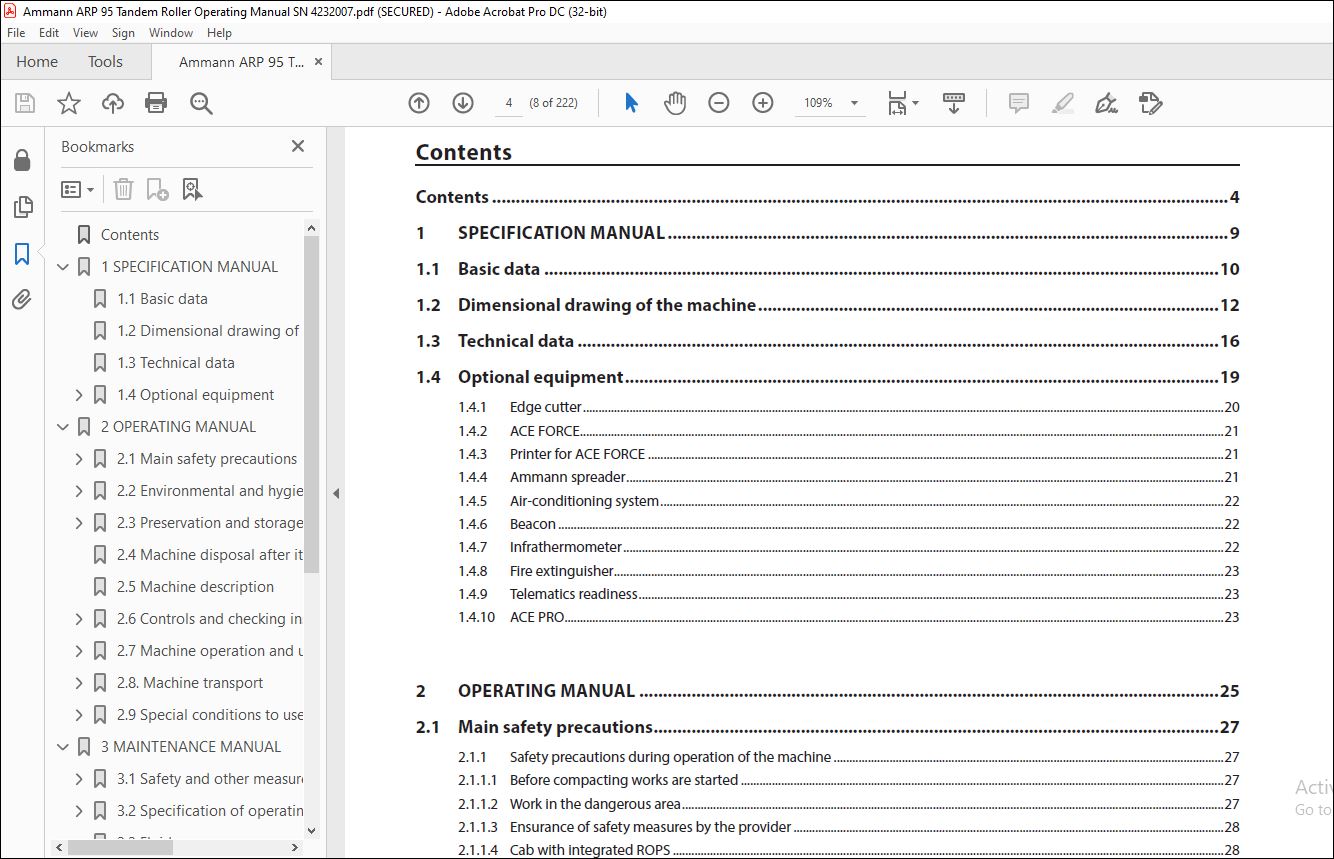This screenshot has height=859, width=1334.
Task: Collapse 3 MAINTENANCE MANUAL bookmark
Action: click(x=63, y=747)
